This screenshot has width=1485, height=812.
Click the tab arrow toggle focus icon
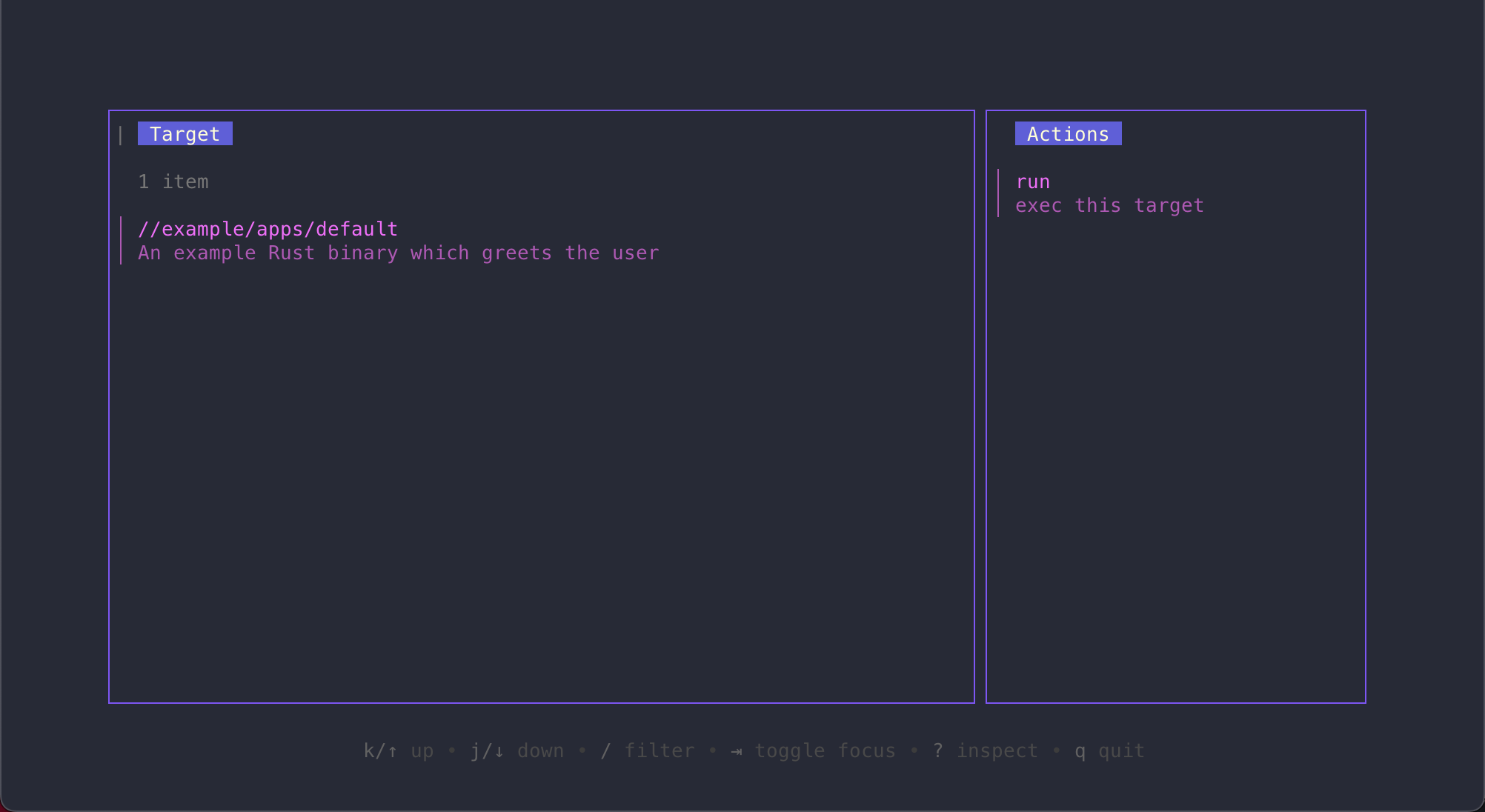point(736,751)
